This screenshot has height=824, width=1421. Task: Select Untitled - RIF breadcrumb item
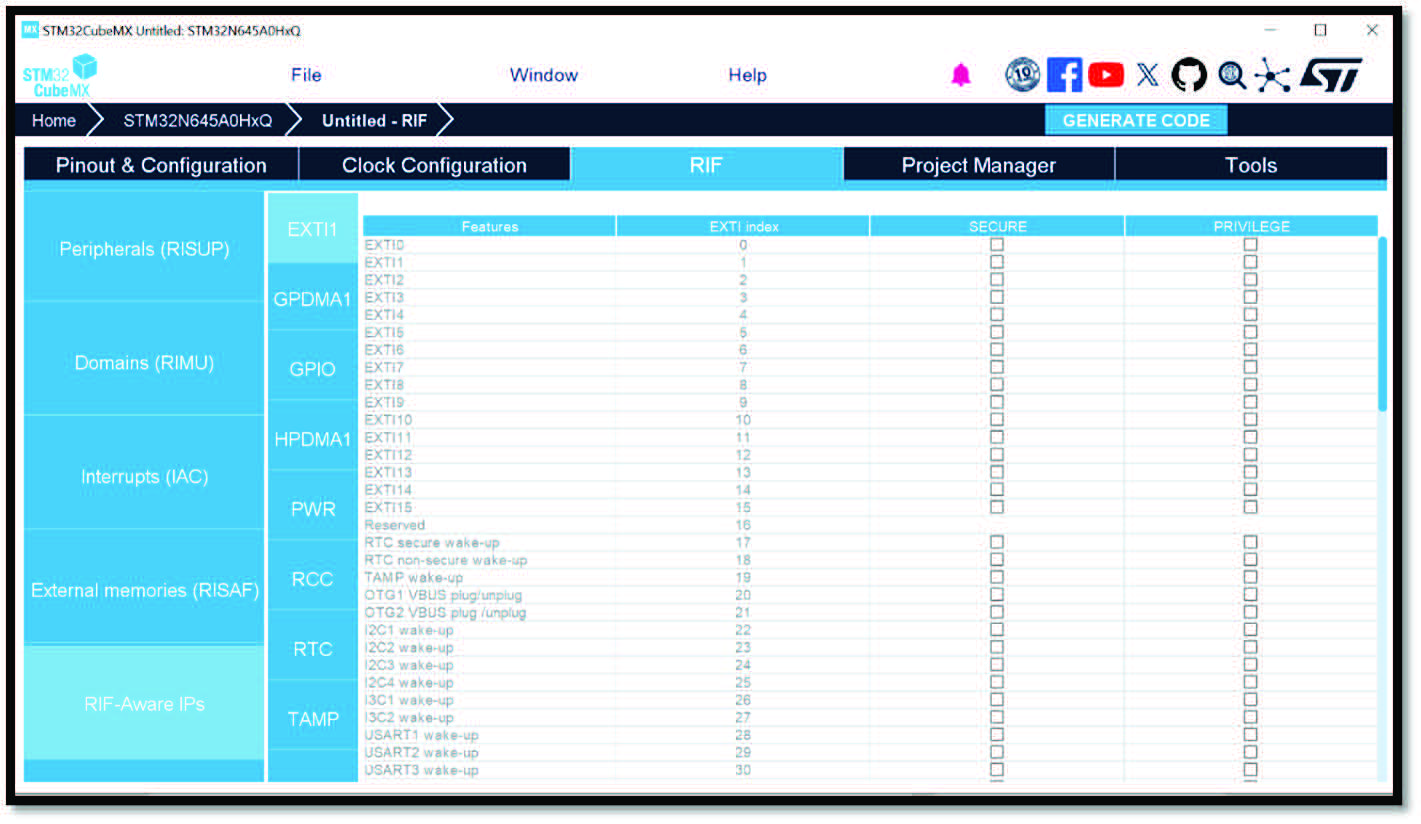point(374,121)
